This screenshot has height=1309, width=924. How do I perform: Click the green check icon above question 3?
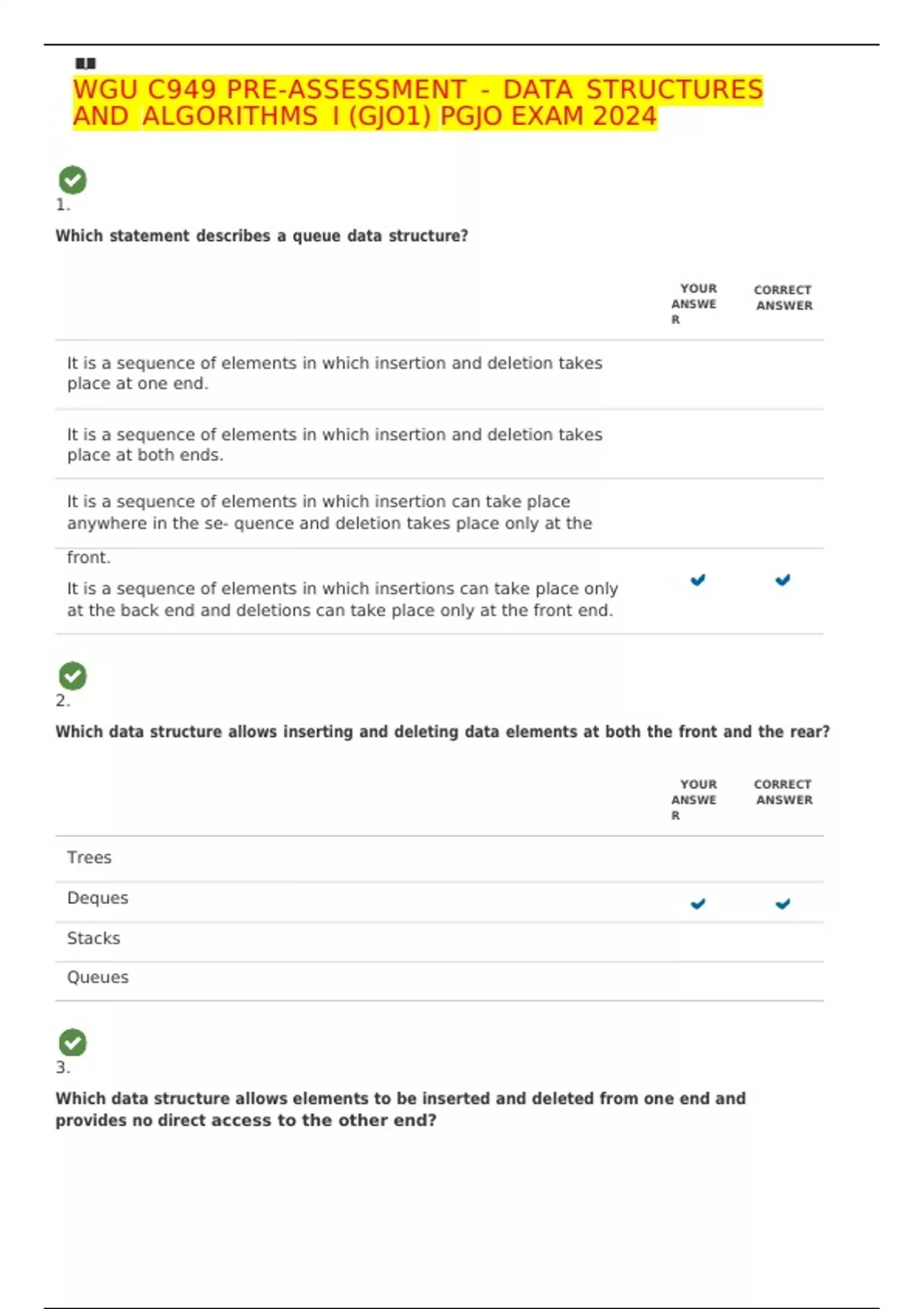pyautogui.click(x=72, y=1043)
